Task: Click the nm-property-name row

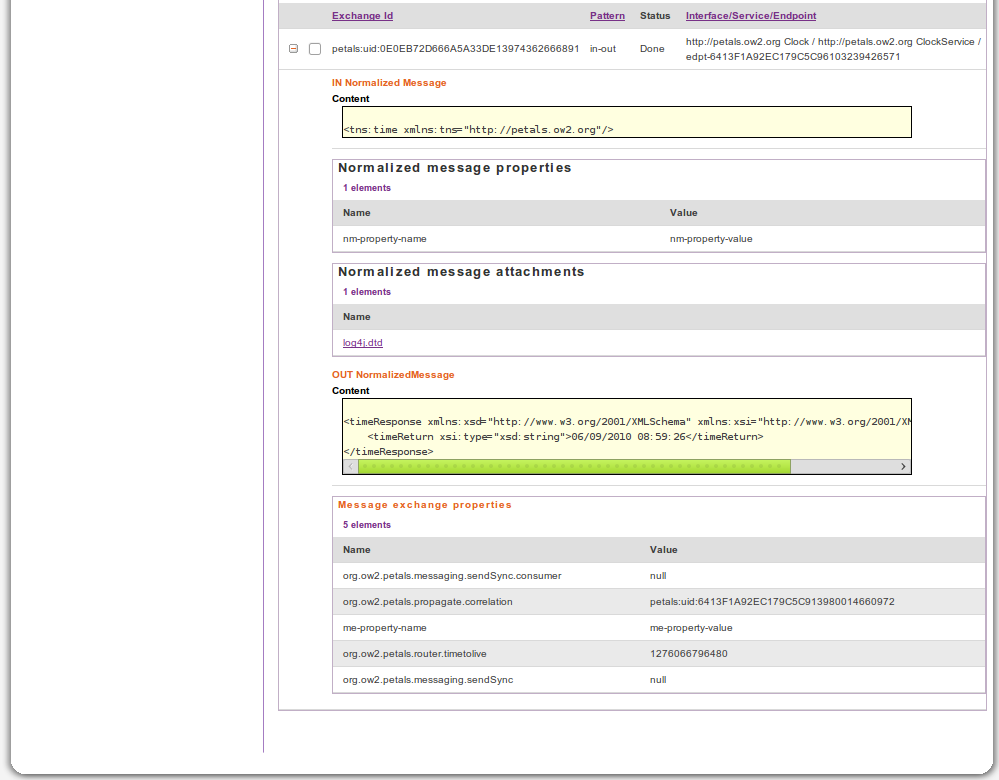Action: point(385,239)
